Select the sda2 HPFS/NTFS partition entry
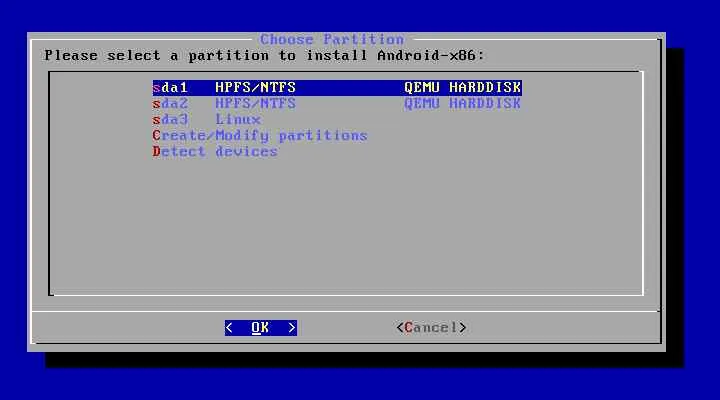 click(x=337, y=103)
